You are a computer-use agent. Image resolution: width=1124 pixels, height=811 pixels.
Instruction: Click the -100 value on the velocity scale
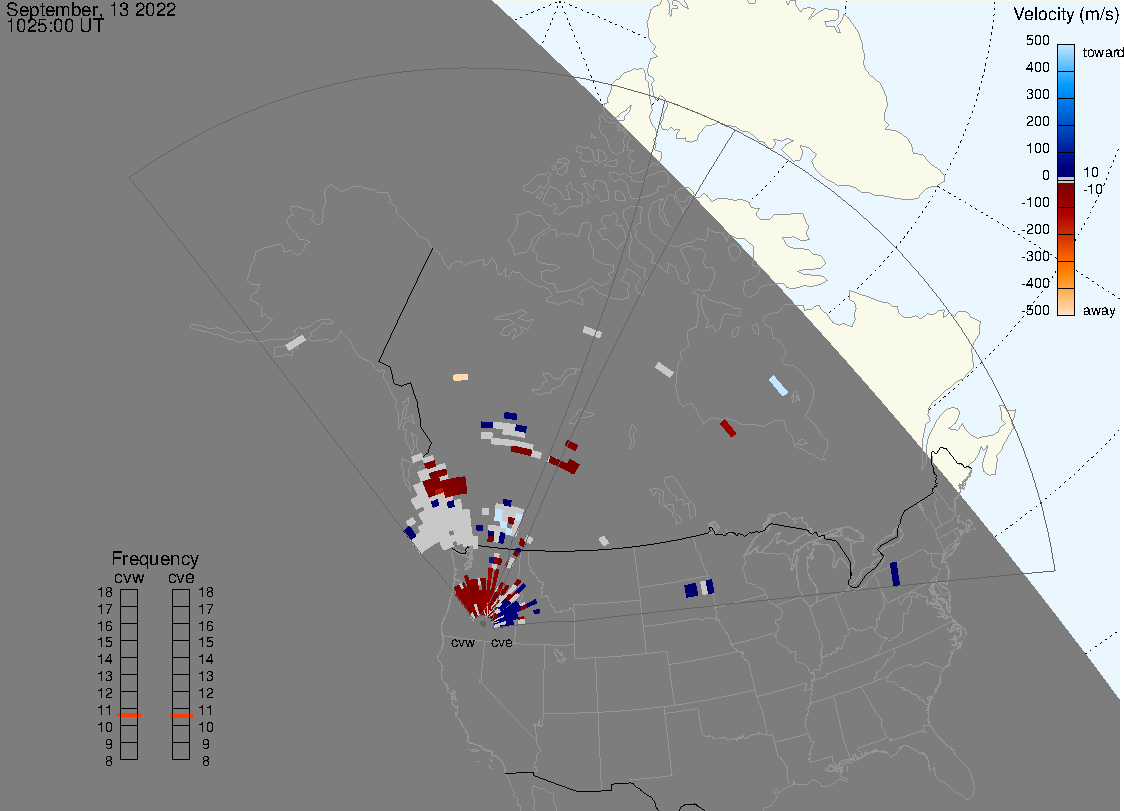[x=1036, y=202]
